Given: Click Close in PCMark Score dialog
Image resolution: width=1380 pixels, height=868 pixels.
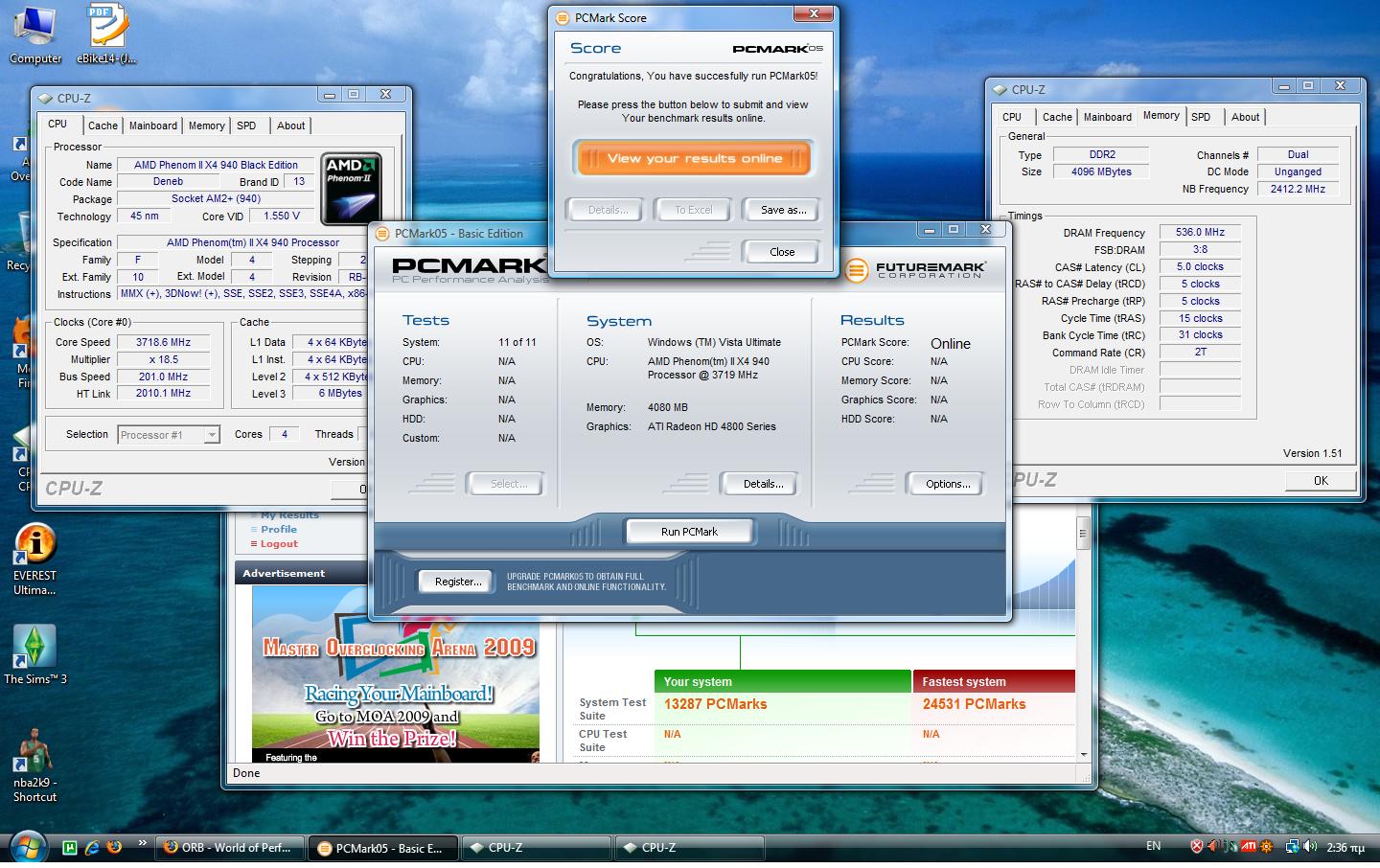Looking at the screenshot, I should (782, 252).
